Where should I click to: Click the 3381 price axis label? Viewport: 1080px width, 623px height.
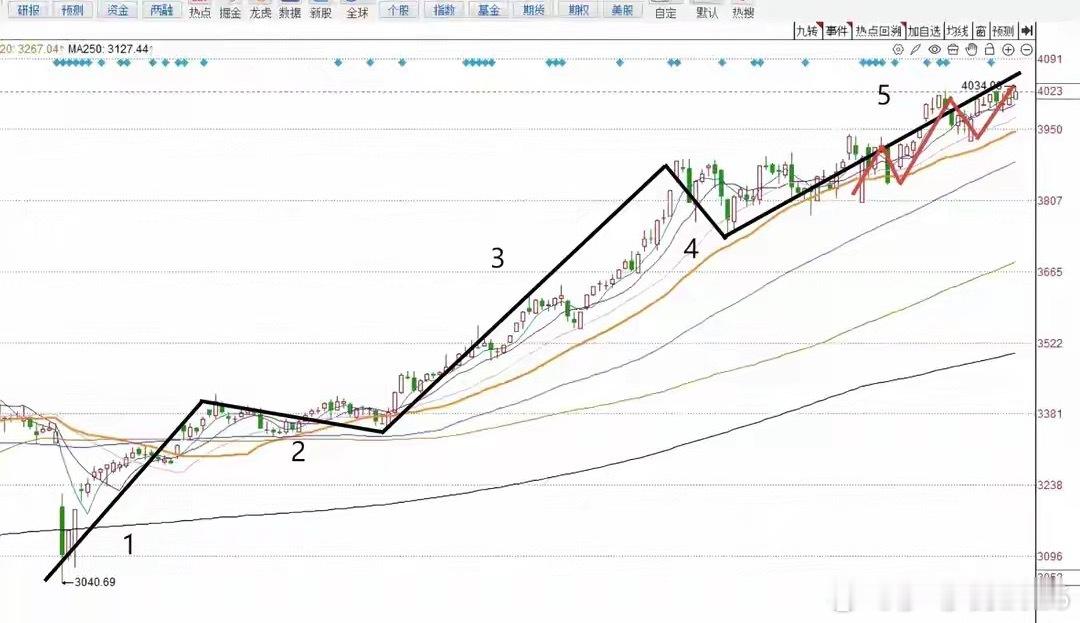pos(1050,414)
